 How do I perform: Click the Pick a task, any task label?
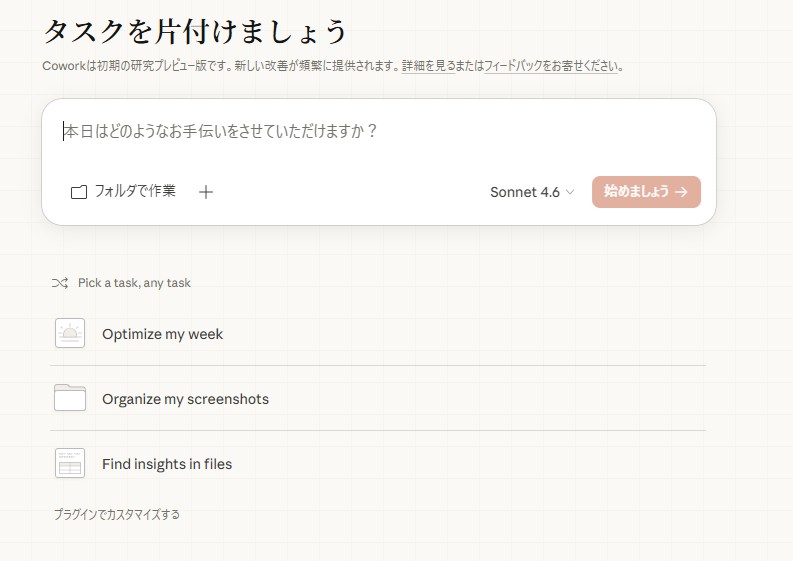point(134,283)
